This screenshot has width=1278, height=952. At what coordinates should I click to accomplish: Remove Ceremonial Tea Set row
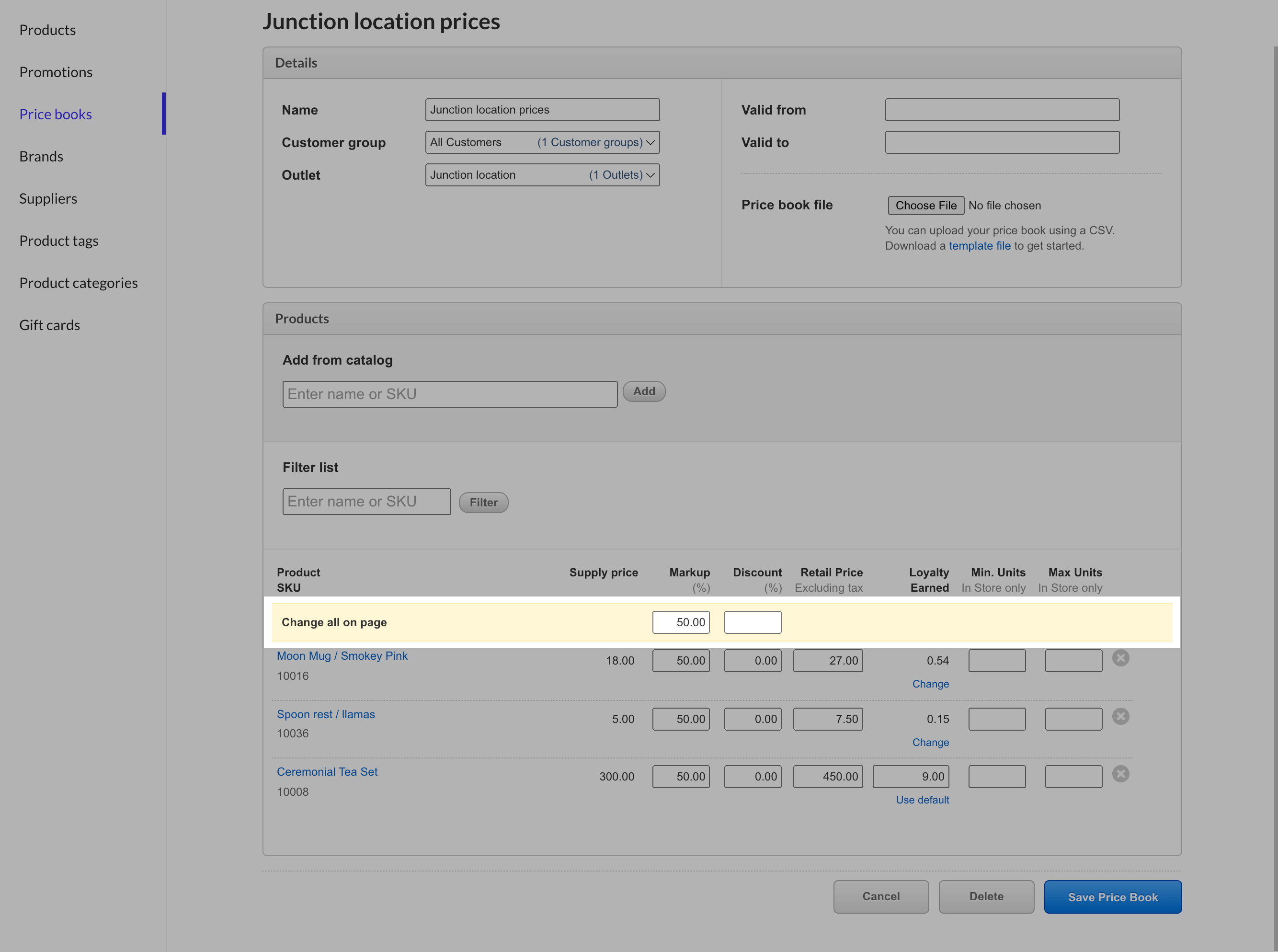[1120, 774]
